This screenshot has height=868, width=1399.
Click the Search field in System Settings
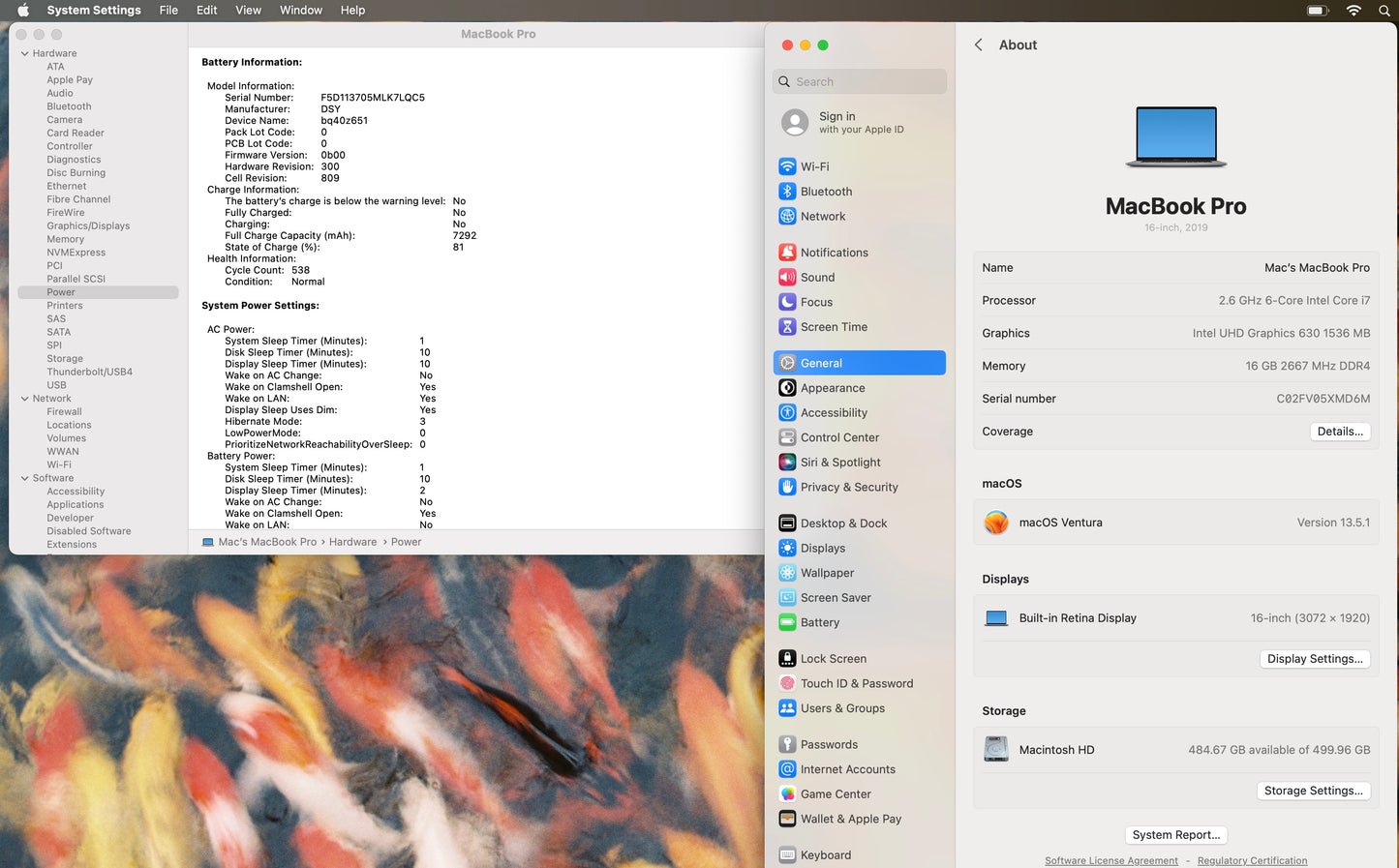(x=860, y=82)
